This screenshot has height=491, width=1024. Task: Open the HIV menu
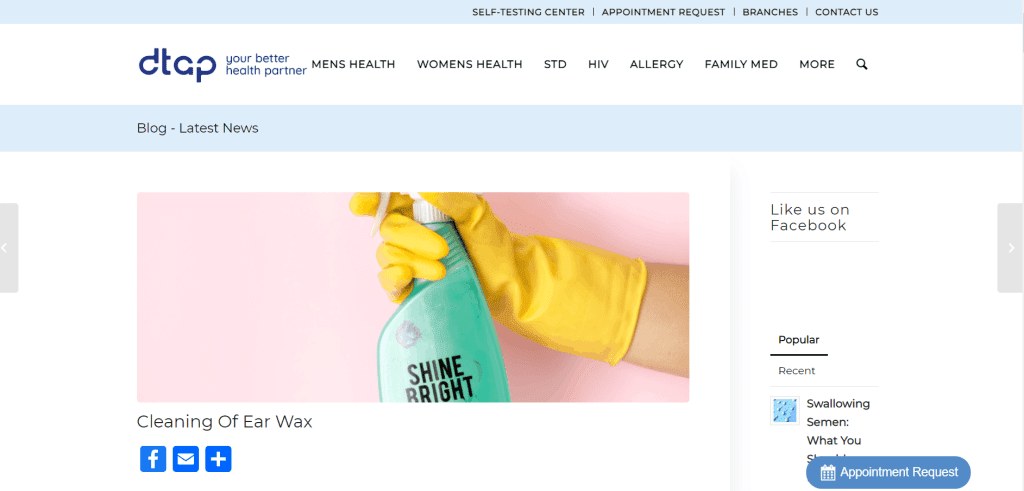[598, 64]
